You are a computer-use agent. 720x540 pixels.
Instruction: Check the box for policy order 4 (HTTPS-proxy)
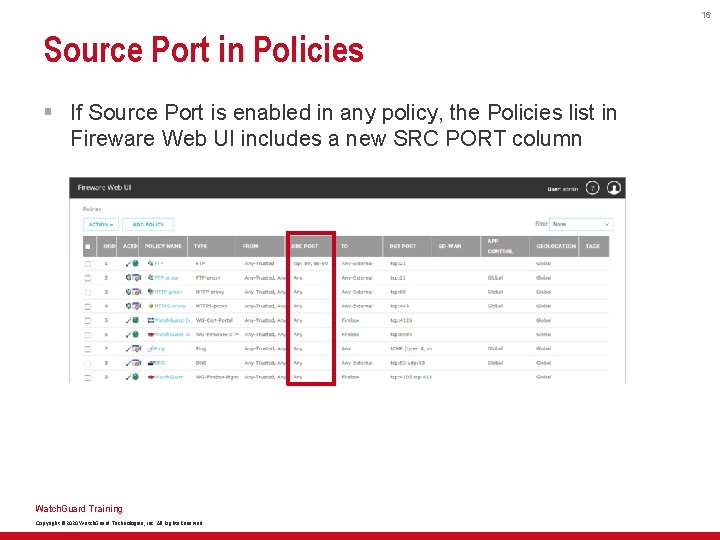tap(88, 307)
